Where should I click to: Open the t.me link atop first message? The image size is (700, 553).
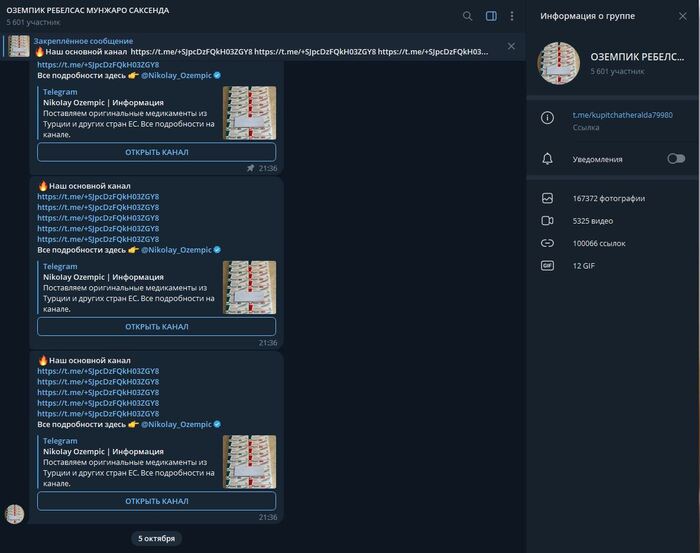pyautogui.click(x=98, y=65)
